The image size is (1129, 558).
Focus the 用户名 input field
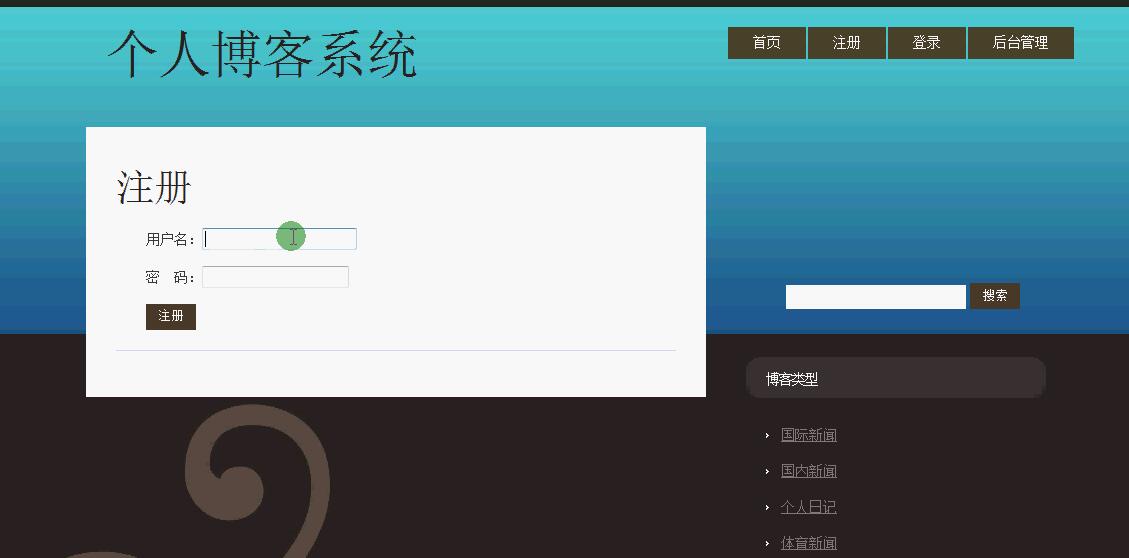click(x=279, y=239)
